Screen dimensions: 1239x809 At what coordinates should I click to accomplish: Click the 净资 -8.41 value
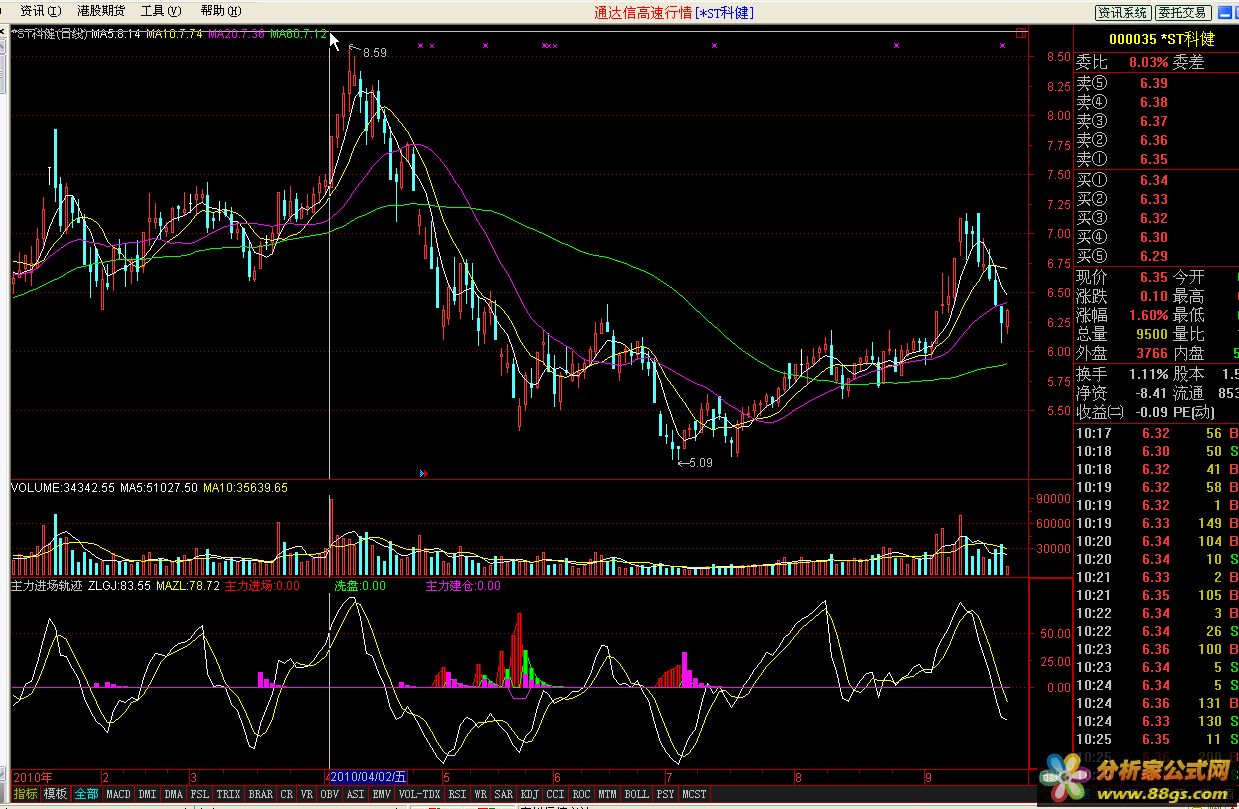(x=1151, y=393)
